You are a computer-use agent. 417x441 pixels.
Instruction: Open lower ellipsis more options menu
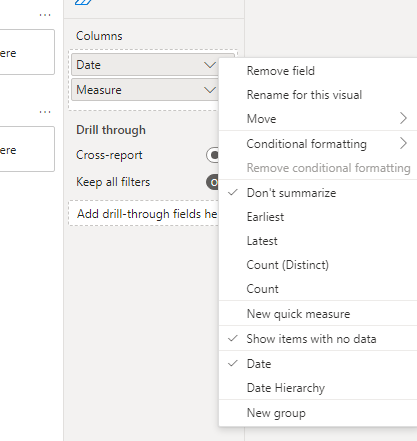click(45, 112)
